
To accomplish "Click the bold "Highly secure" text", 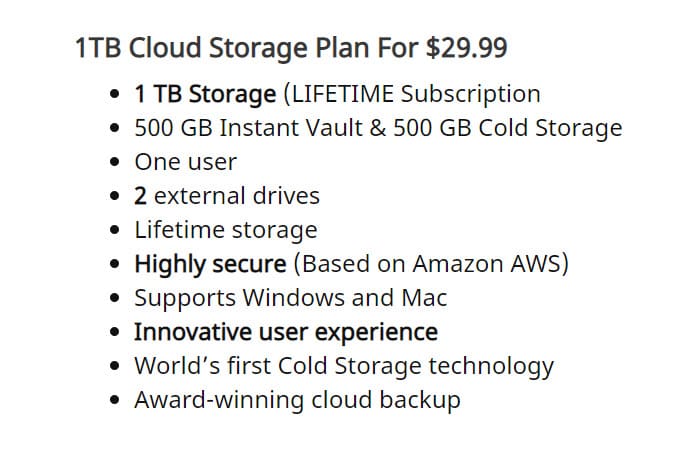I will (x=210, y=264).
